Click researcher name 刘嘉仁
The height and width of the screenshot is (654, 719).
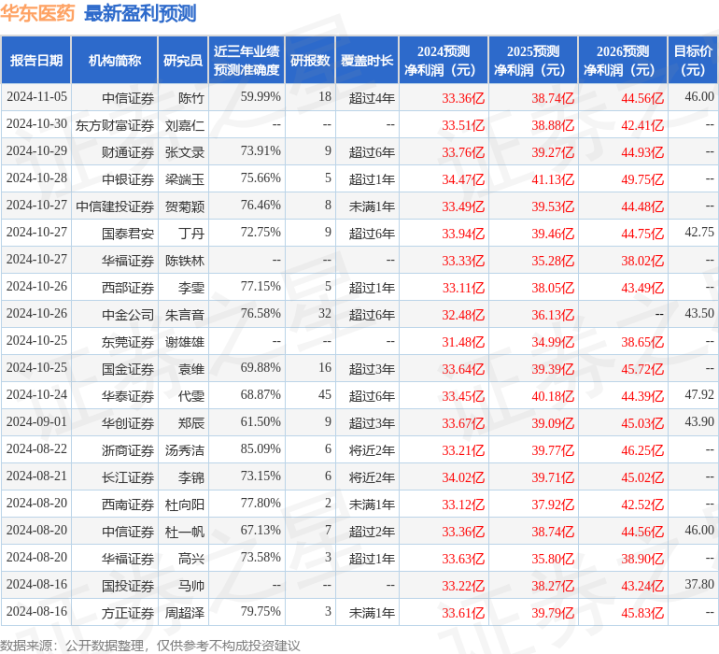[185, 125]
